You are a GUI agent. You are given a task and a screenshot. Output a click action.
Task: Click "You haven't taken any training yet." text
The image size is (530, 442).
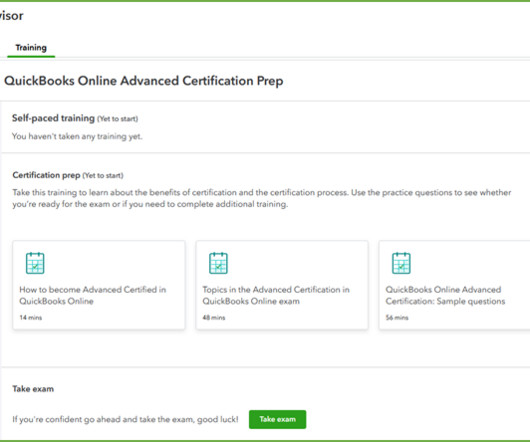77,137
